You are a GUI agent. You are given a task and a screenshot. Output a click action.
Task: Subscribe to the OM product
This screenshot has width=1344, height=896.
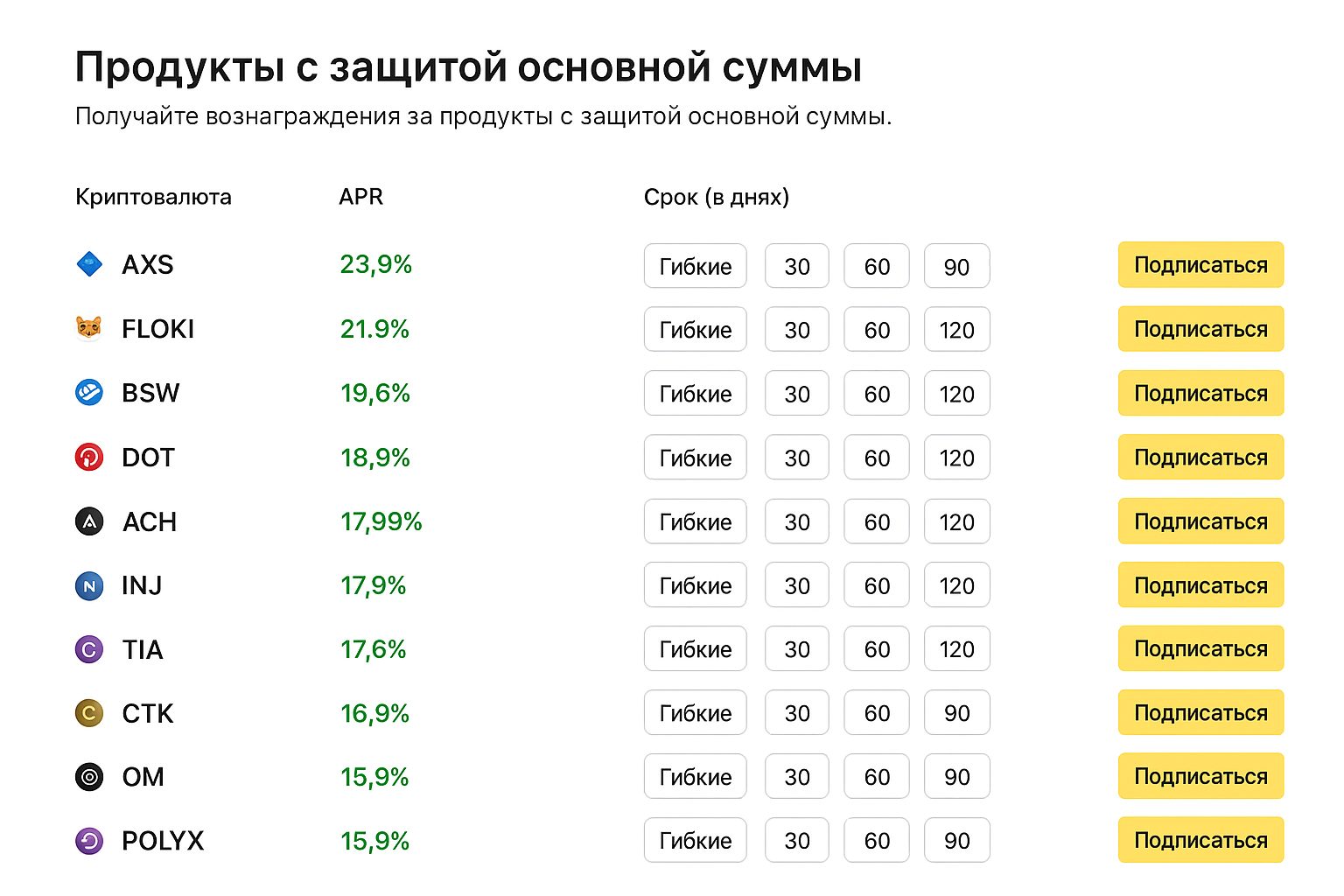[1200, 776]
